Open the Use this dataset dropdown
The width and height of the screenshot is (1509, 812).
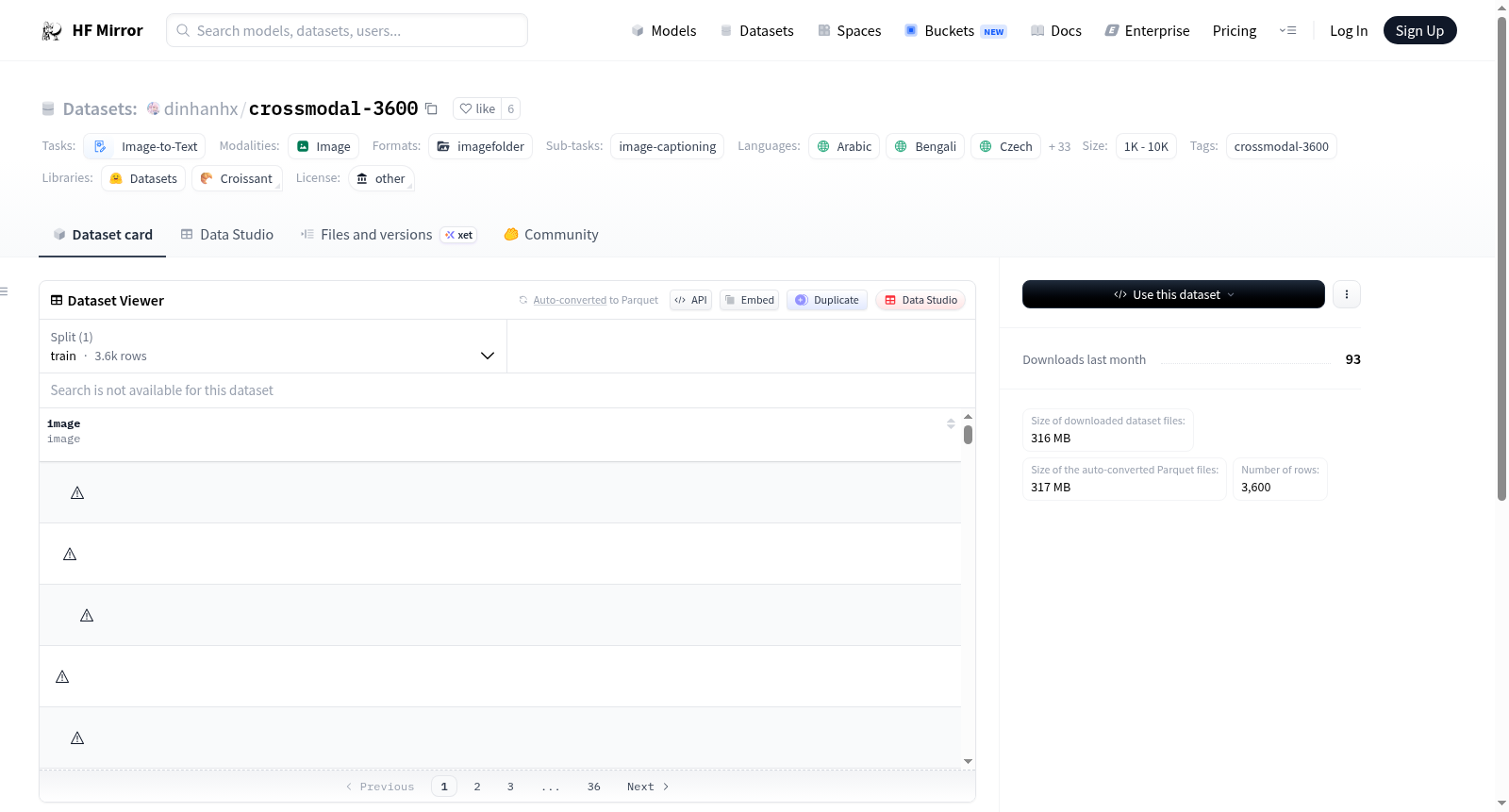tap(1173, 294)
